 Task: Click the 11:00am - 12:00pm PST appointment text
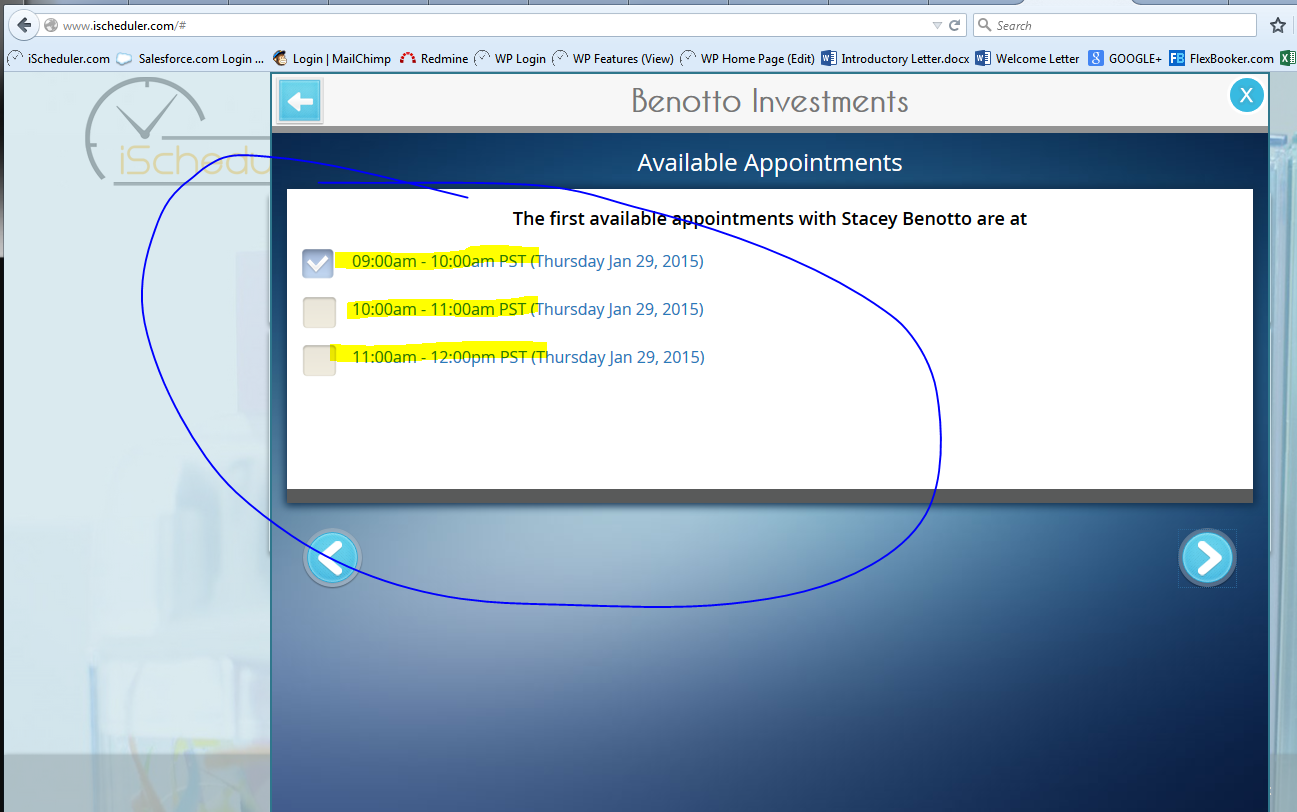528,357
